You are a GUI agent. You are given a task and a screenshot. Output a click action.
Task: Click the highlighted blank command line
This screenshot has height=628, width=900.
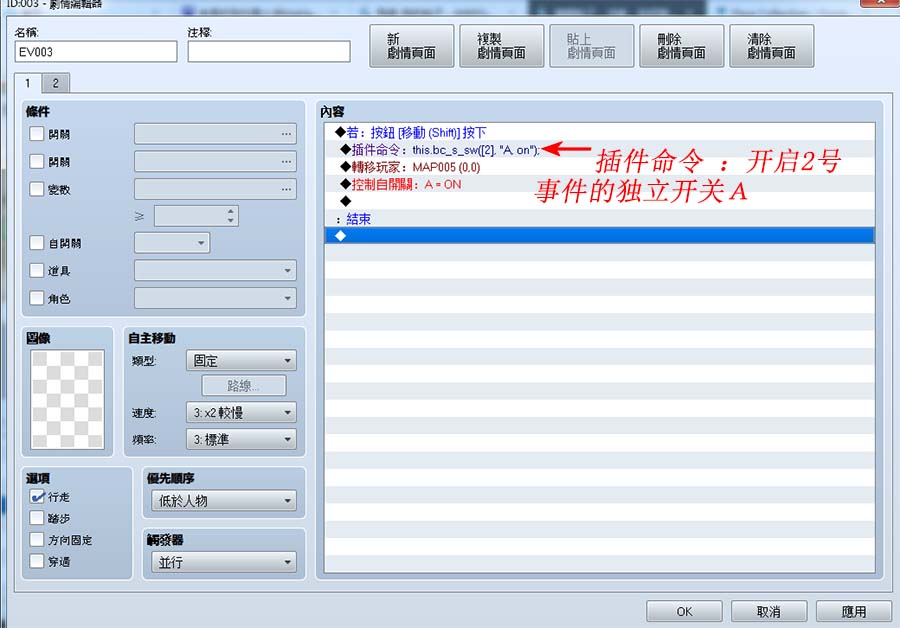tap(599, 235)
